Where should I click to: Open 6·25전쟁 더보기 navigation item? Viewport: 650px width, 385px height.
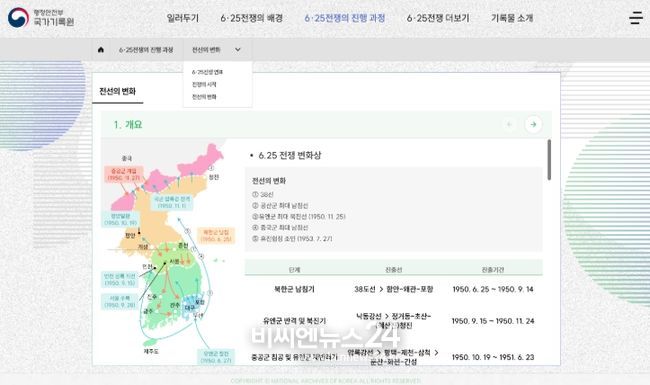(438, 18)
